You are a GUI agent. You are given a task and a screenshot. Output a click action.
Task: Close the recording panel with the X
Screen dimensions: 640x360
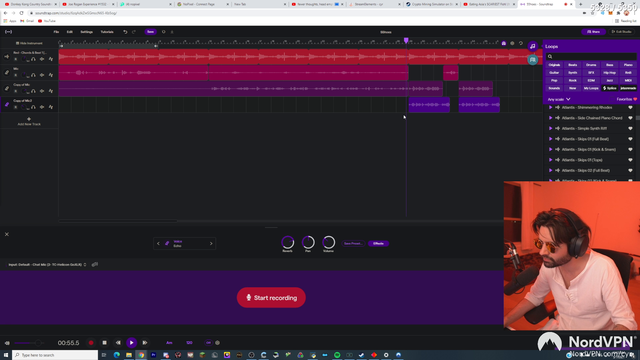click(7, 234)
